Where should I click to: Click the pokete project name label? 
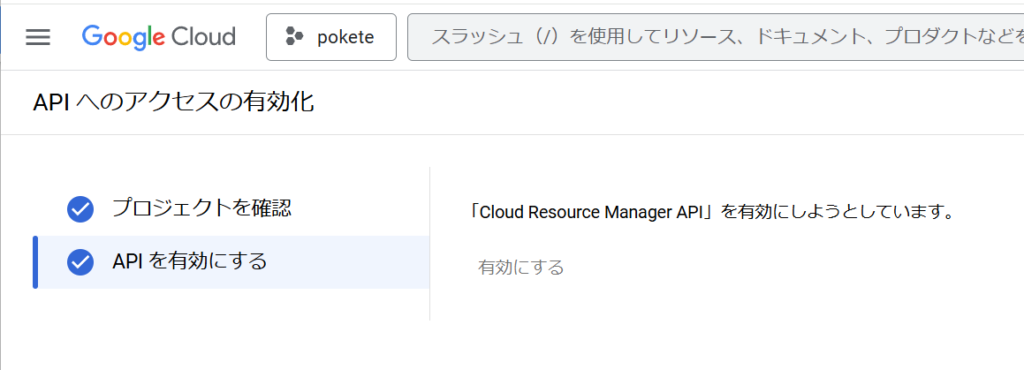345,37
